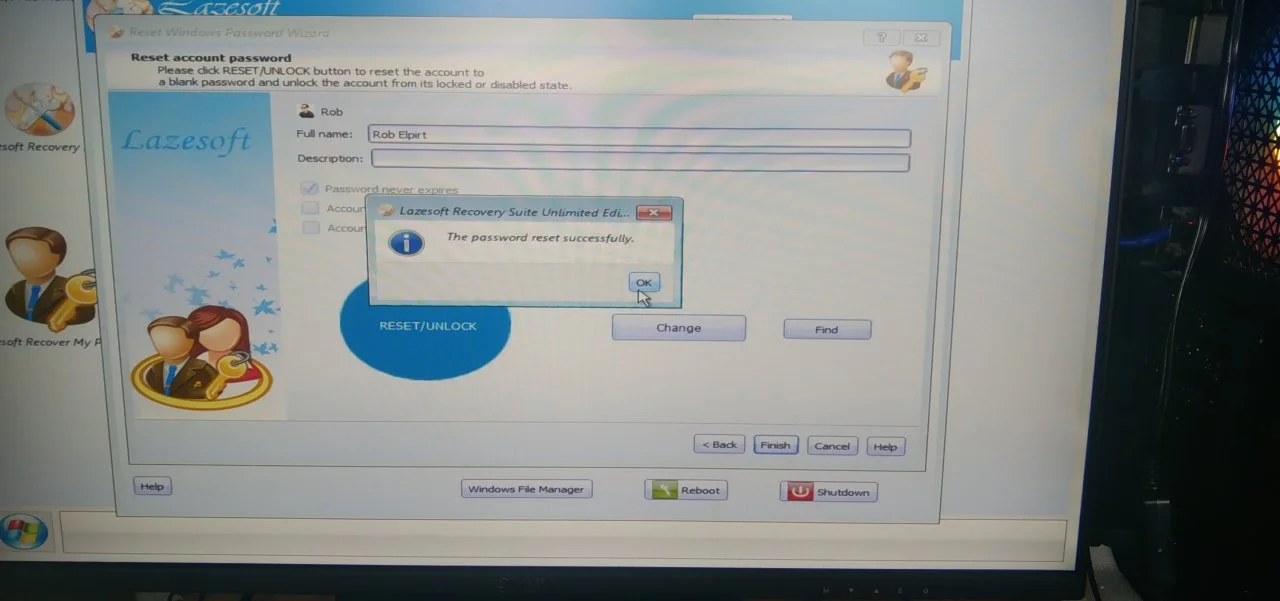Screen dimensions: 1280x601
Task: Click the Finish button
Action: coord(775,446)
